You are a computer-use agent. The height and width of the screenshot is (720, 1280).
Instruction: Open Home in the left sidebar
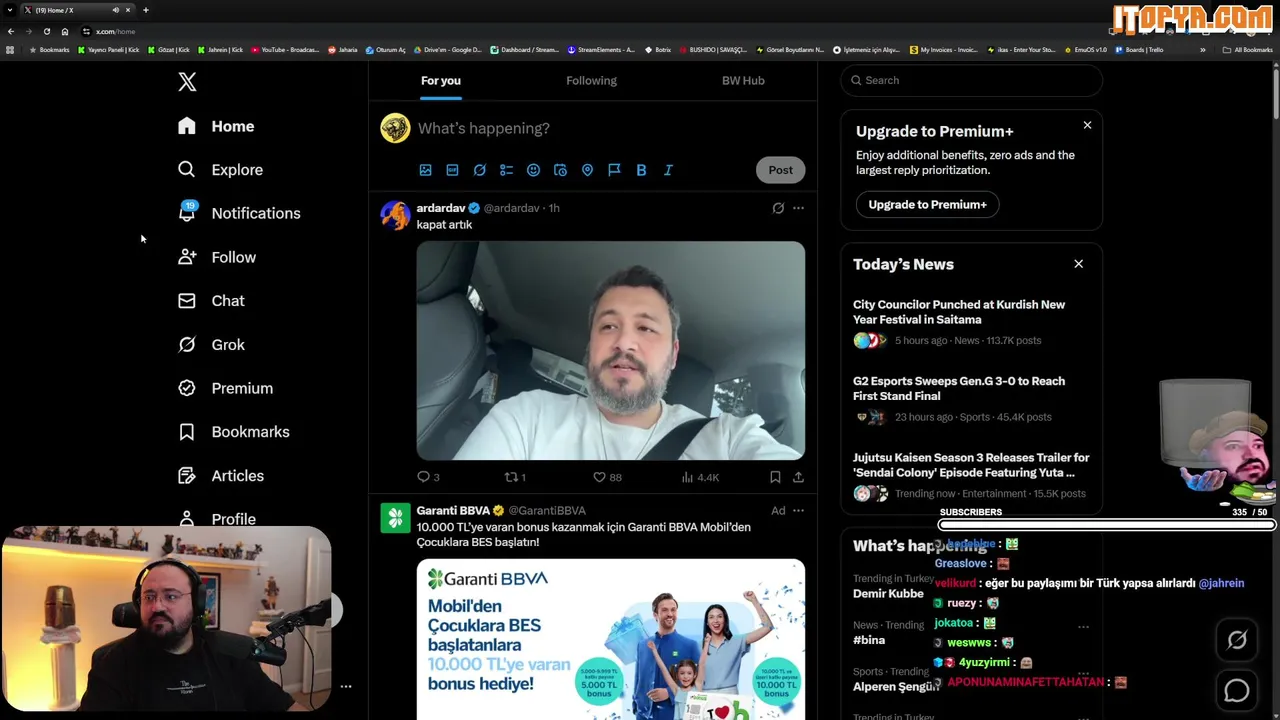[x=216, y=126]
